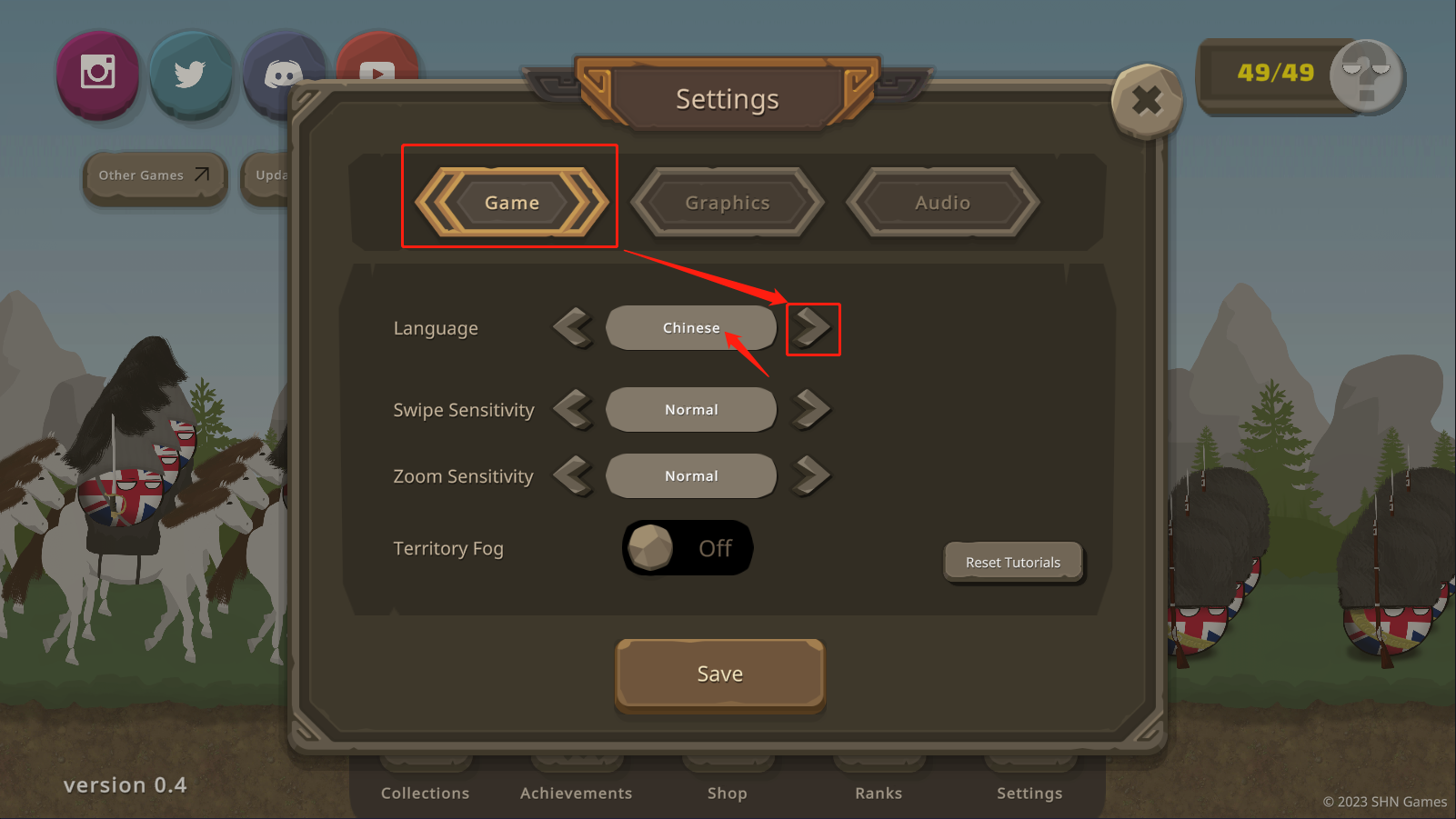
Task: Select previous language with left arrow
Action: (x=573, y=328)
